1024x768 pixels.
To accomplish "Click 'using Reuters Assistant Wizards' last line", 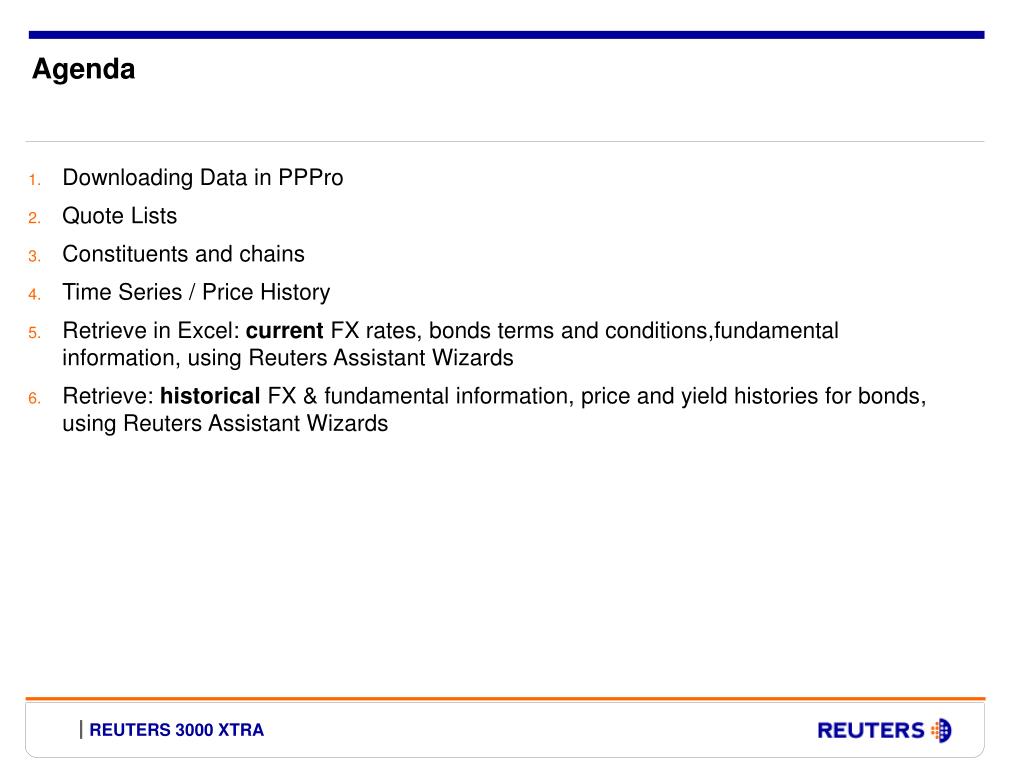I will [x=225, y=423].
